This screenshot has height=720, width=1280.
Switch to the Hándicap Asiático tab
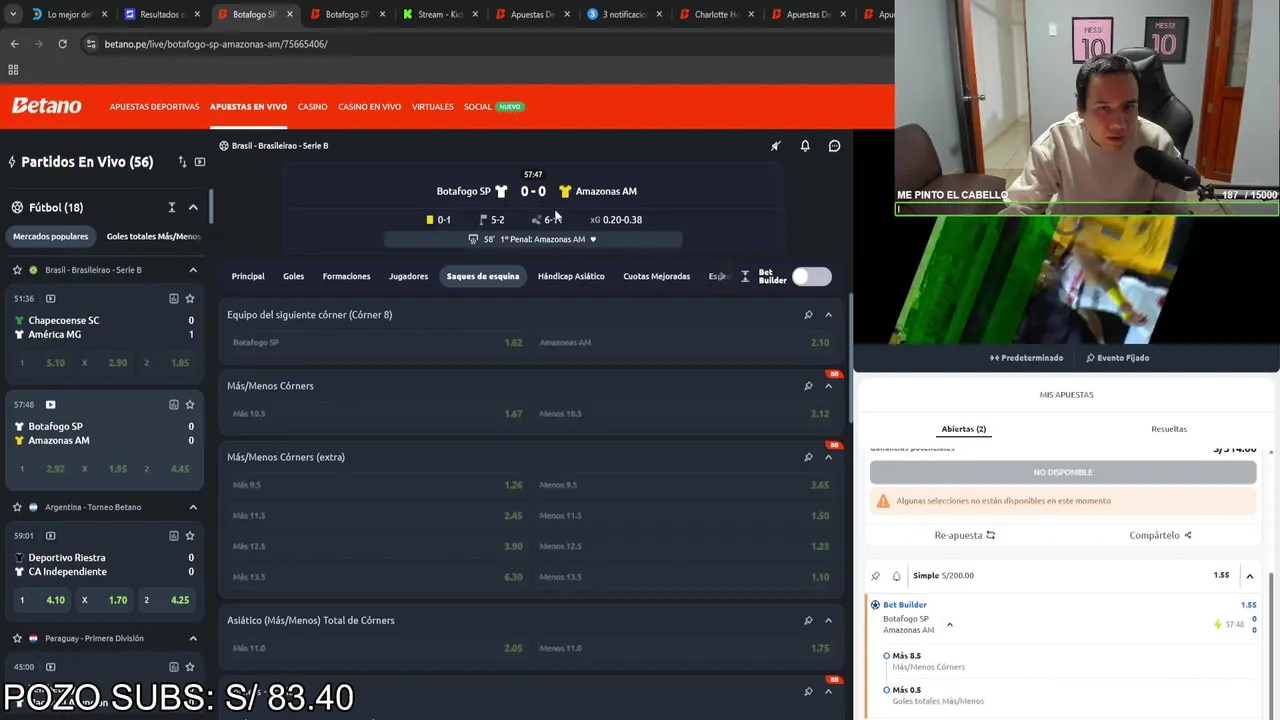(x=571, y=277)
